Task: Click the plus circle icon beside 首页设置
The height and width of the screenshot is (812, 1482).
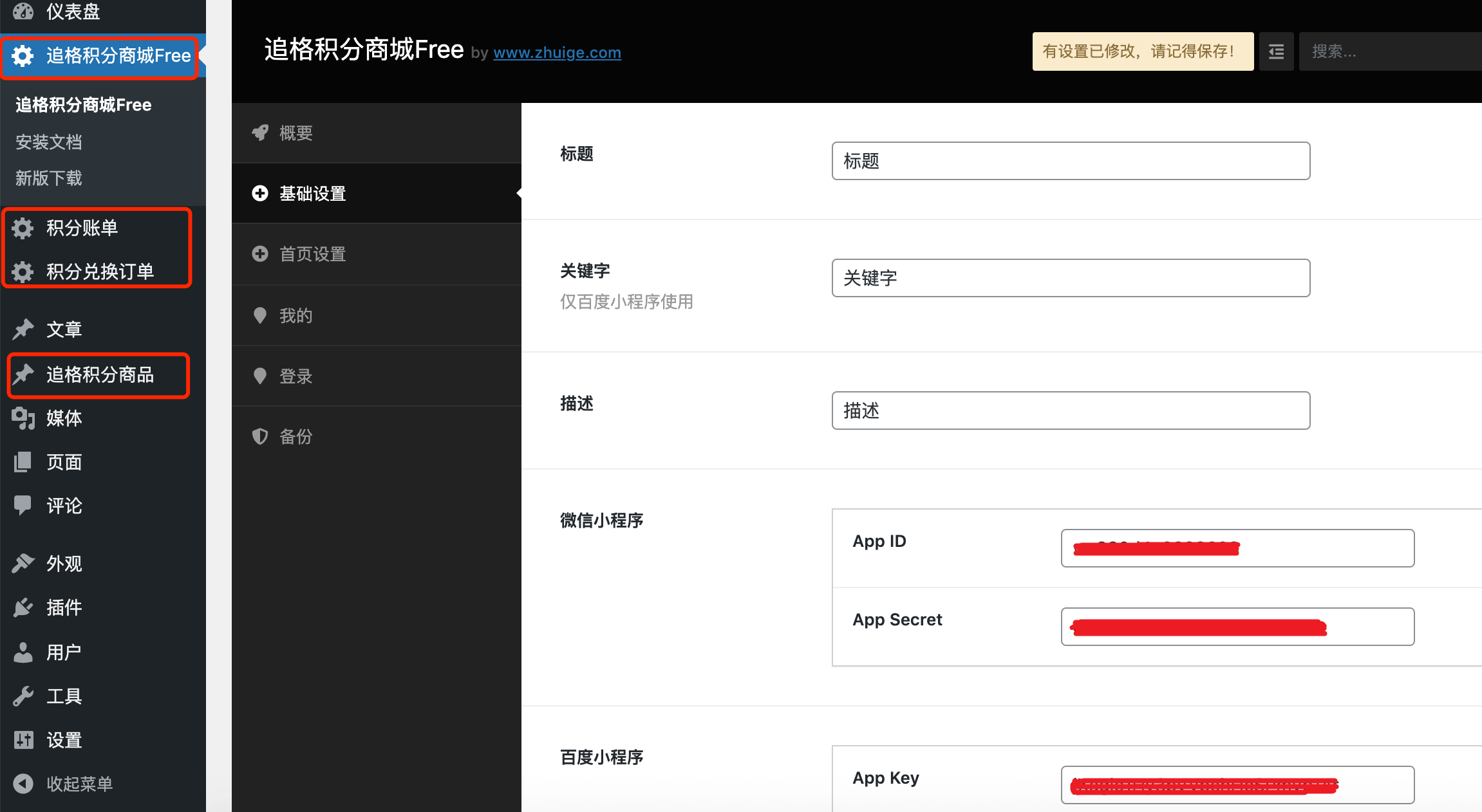Action: point(260,254)
